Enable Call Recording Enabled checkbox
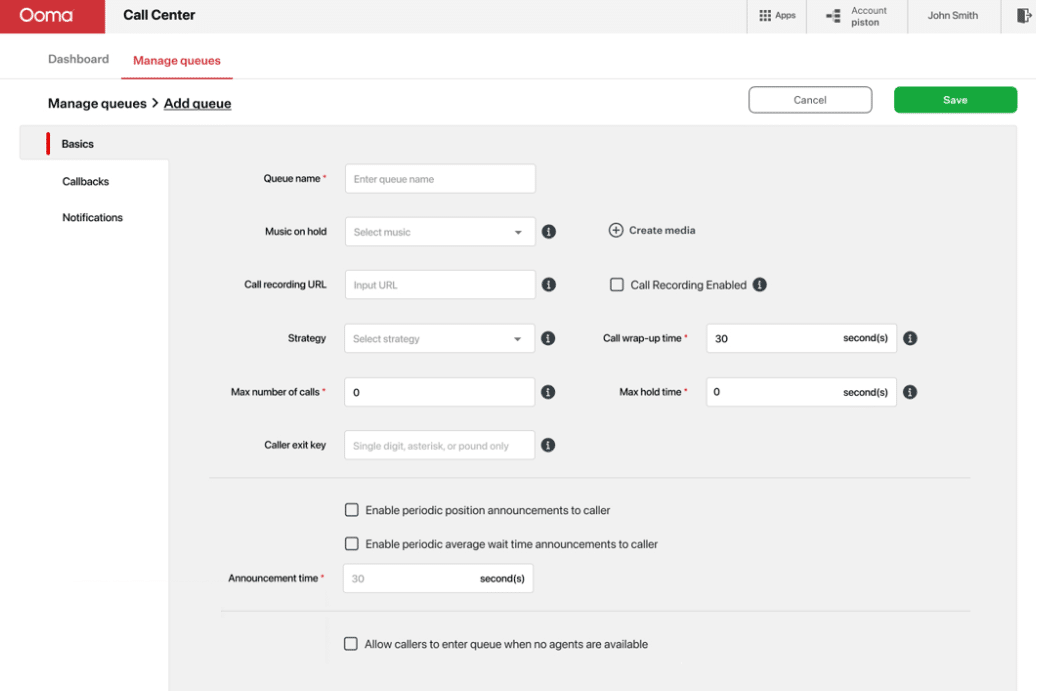Screen dimensions: 1038x691 click(x=616, y=284)
